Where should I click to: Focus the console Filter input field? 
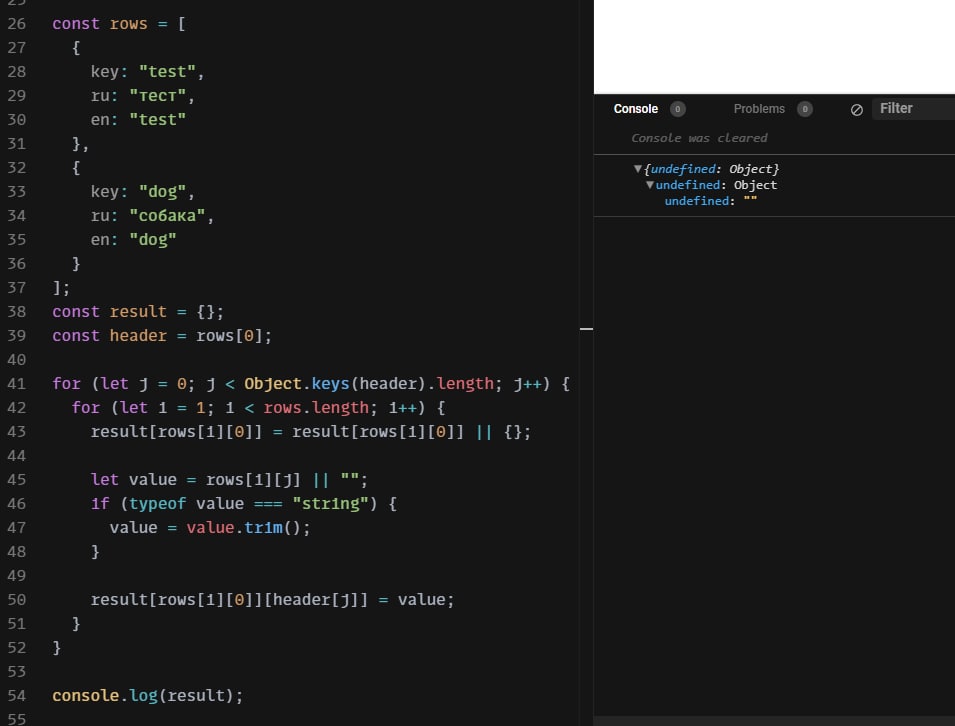point(913,108)
